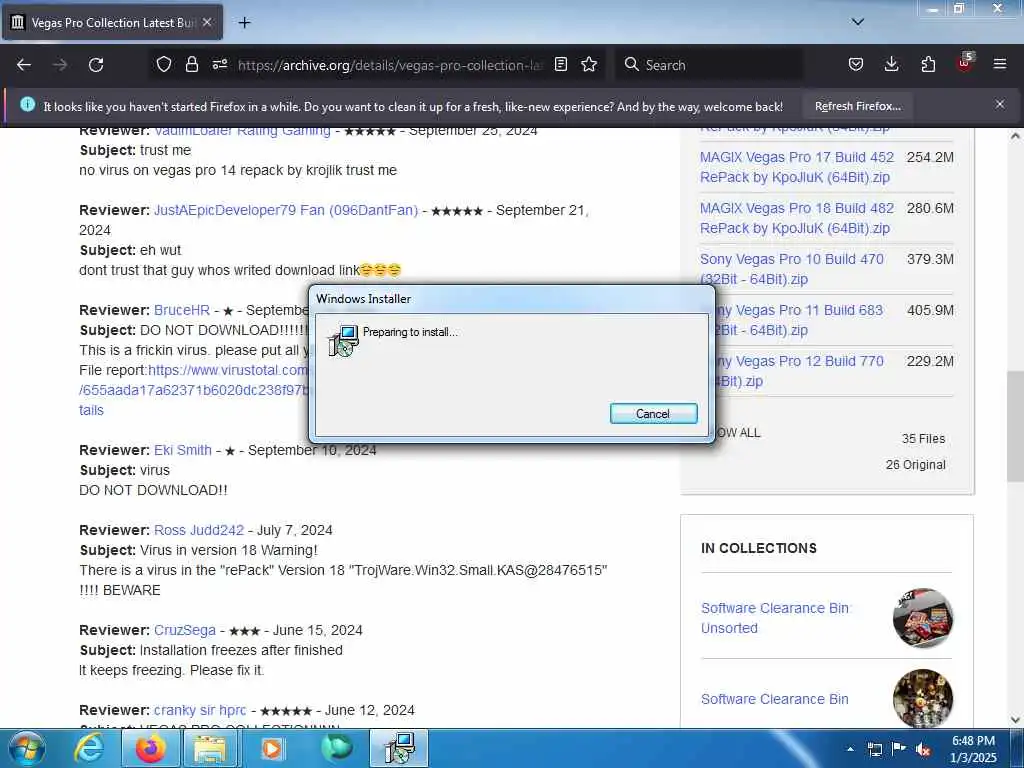Download Vegas Pro 12 Build 770 zip
Screen dimensions: 1024x768
tap(798, 371)
